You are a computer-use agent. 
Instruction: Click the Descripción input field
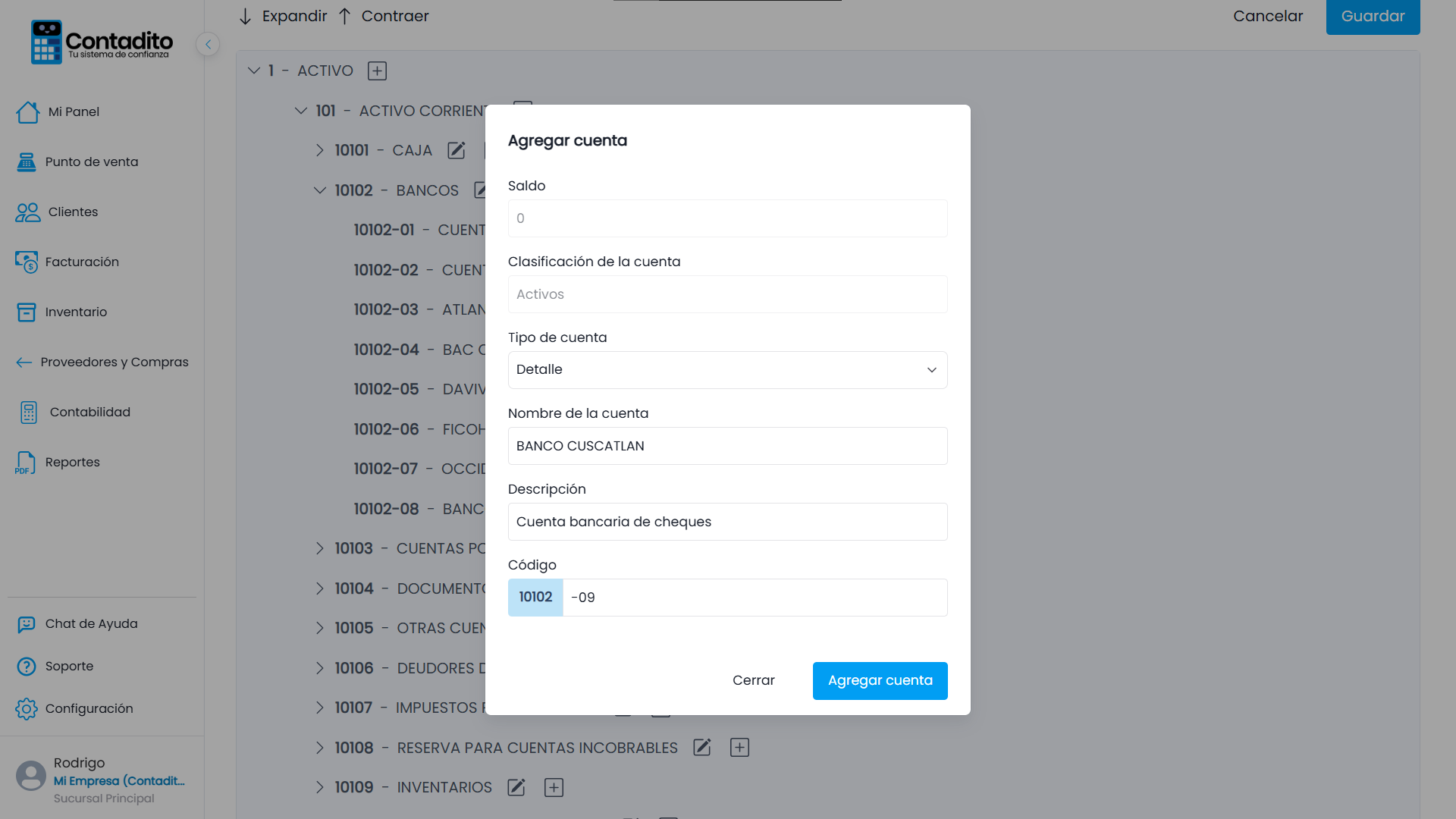point(727,522)
